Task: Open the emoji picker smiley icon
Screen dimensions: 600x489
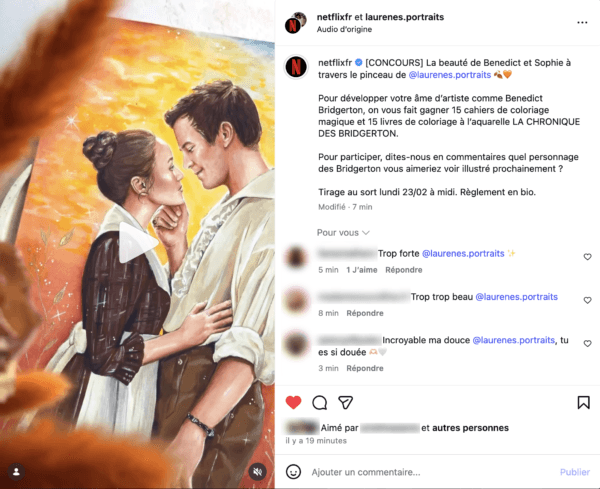Action: 293,472
